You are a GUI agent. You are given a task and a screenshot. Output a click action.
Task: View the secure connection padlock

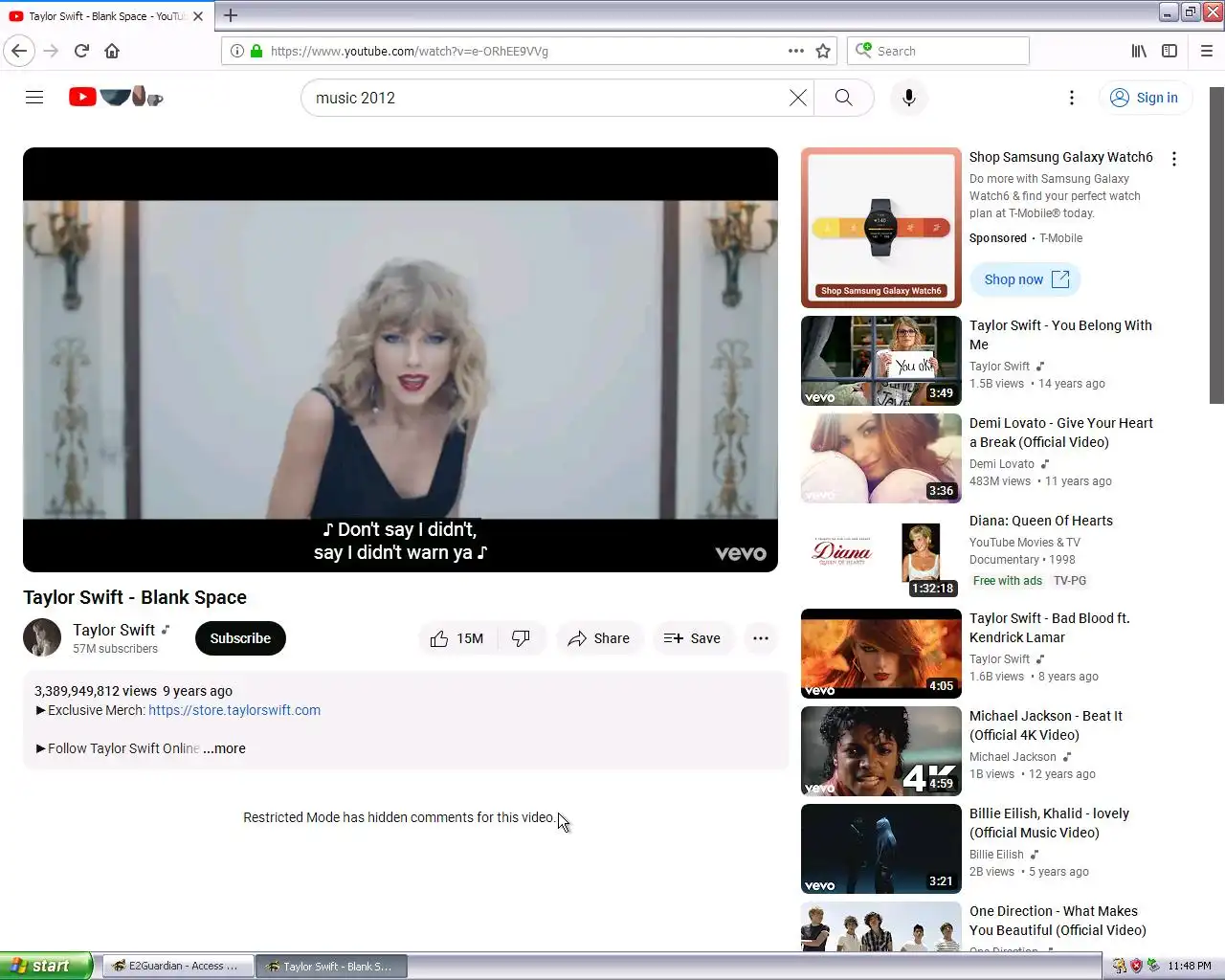pyautogui.click(x=256, y=51)
